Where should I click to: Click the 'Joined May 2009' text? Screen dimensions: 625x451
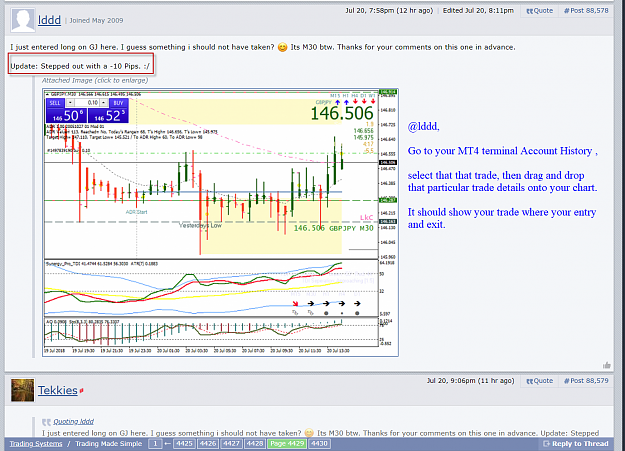(96, 20)
